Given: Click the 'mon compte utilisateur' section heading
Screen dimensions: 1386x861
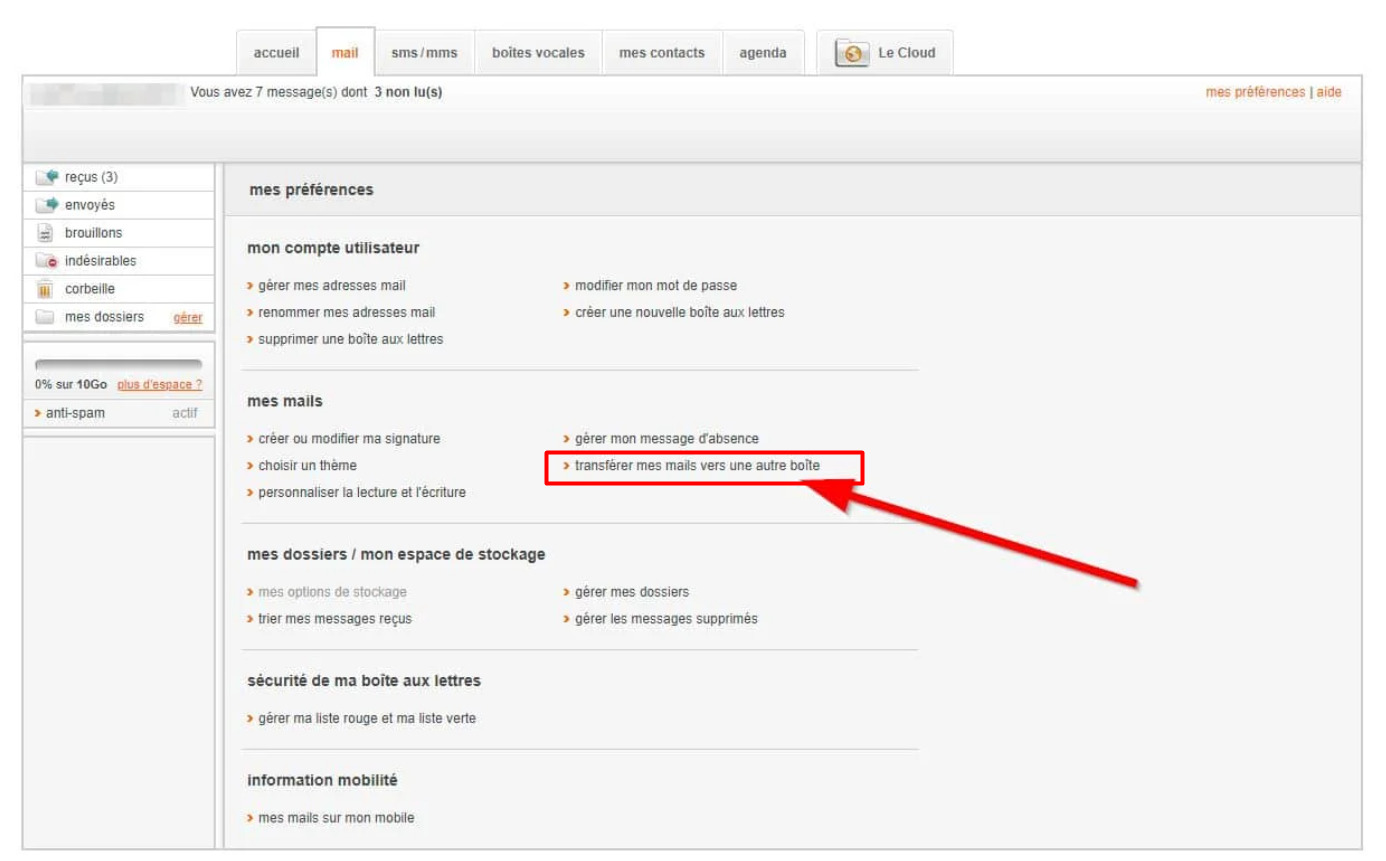Looking at the screenshot, I should (x=333, y=248).
